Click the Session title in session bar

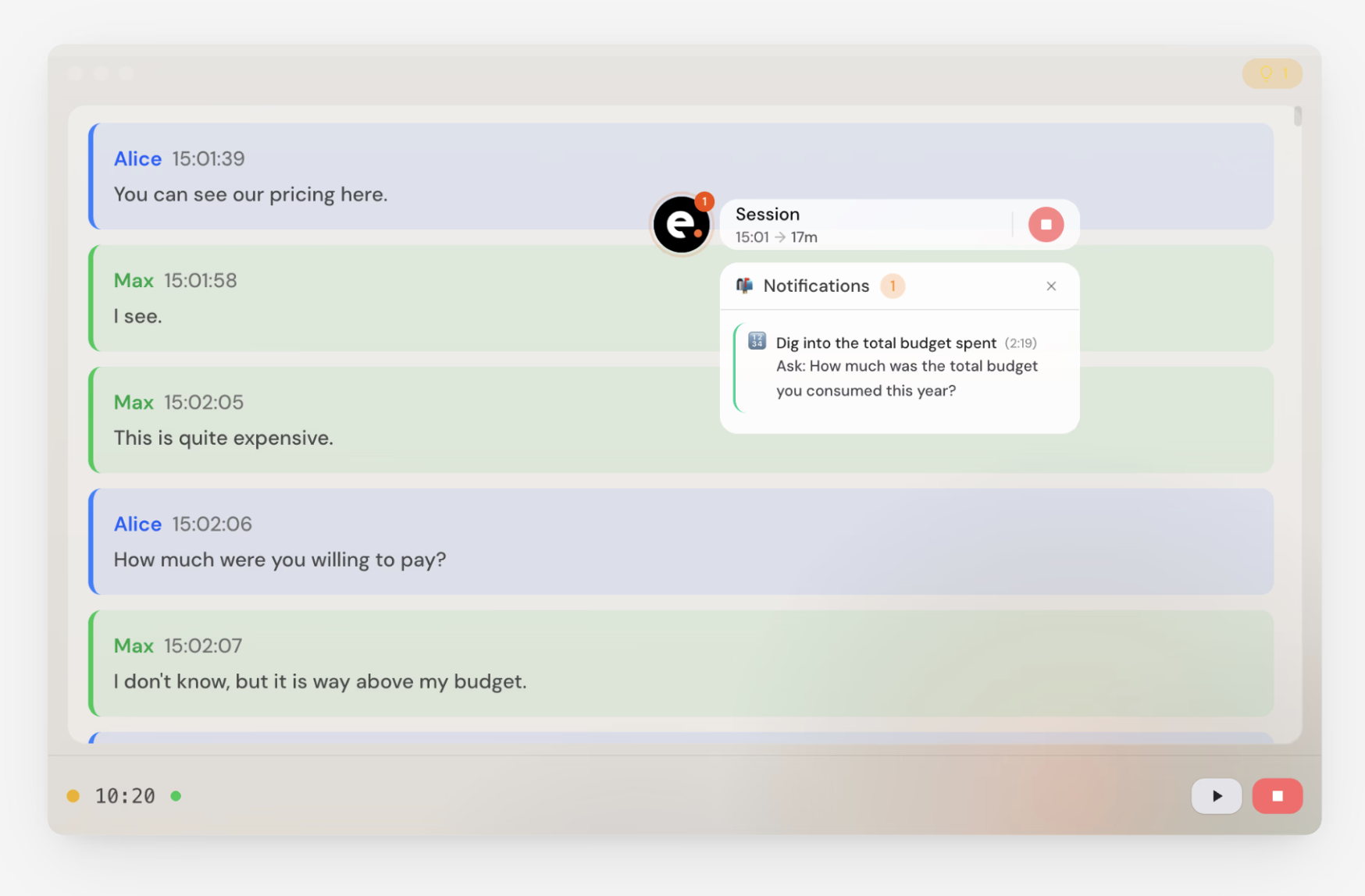pos(767,215)
